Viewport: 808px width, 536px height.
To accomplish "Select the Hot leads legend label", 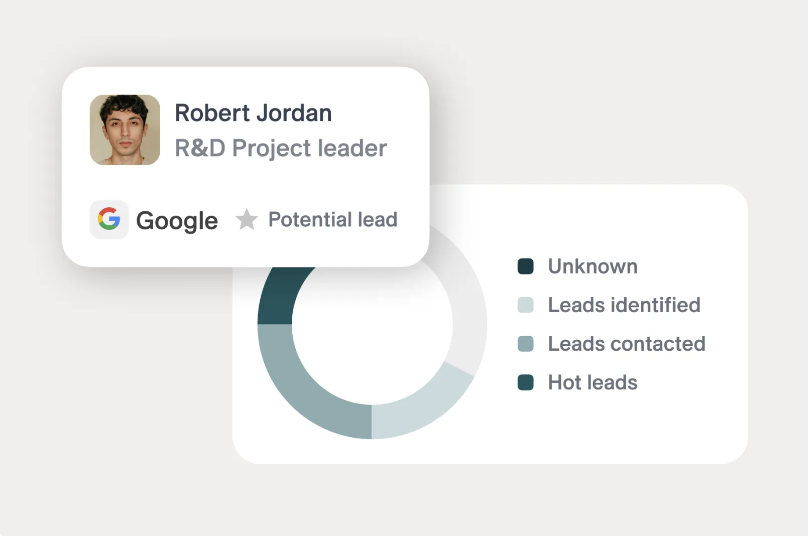I will (x=593, y=382).
